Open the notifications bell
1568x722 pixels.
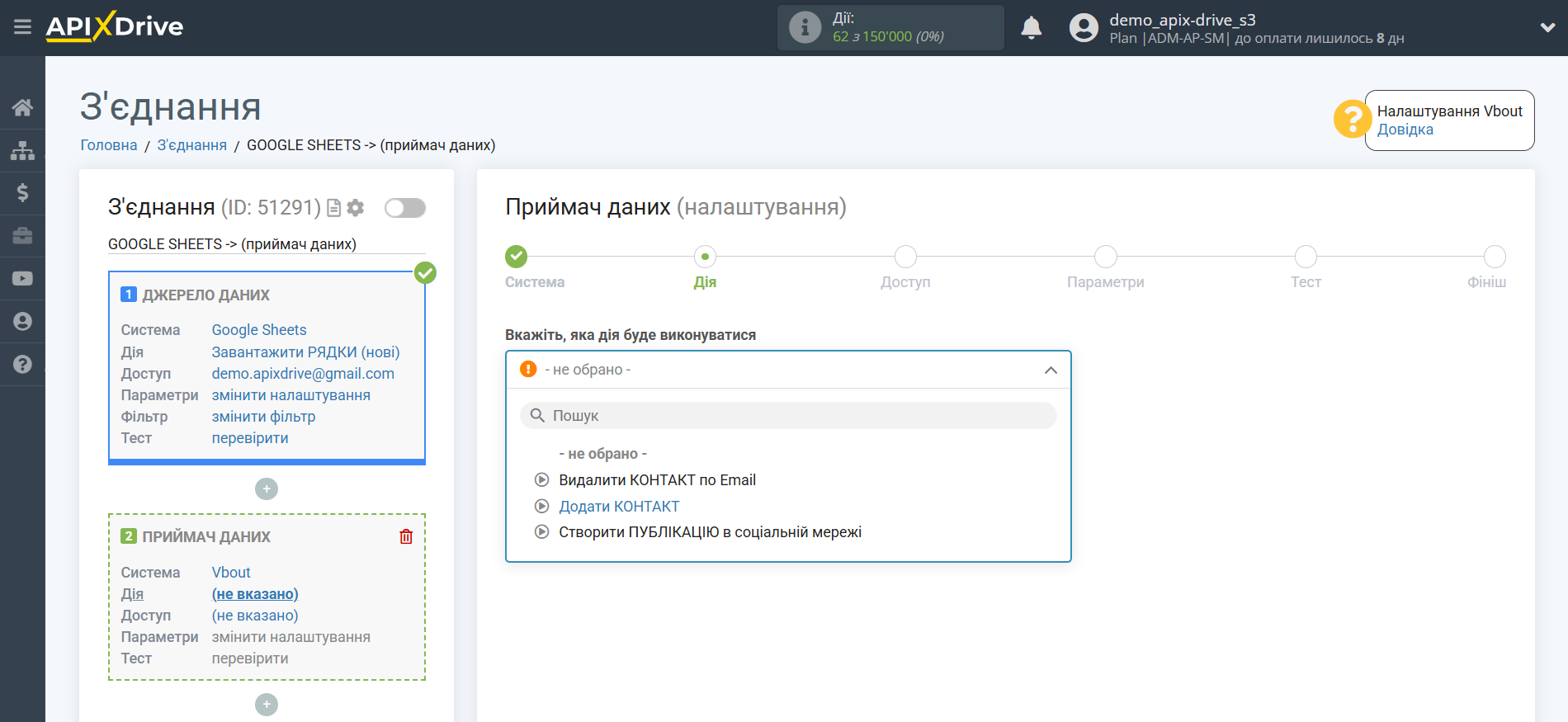1031,27
